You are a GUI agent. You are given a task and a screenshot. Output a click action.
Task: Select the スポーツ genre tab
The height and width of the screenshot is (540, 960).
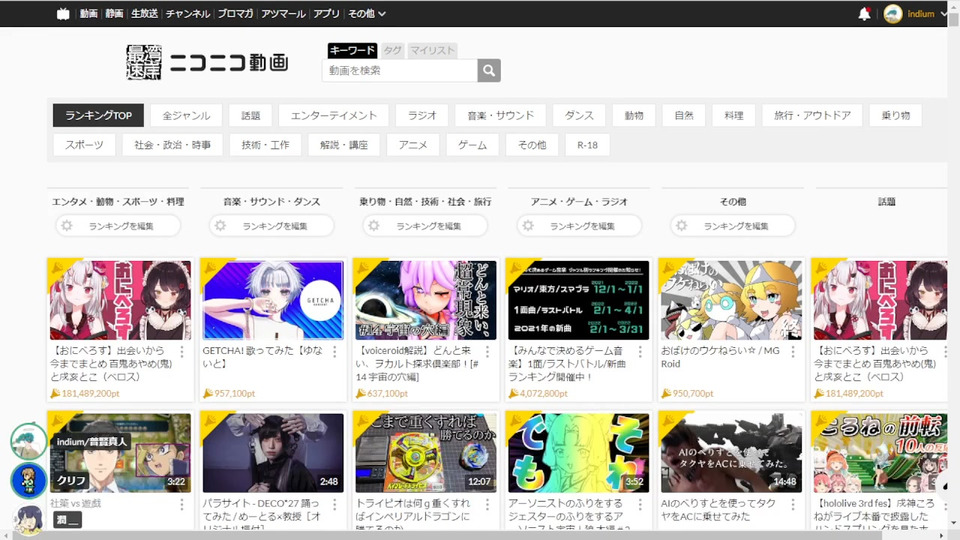(84, 145)
